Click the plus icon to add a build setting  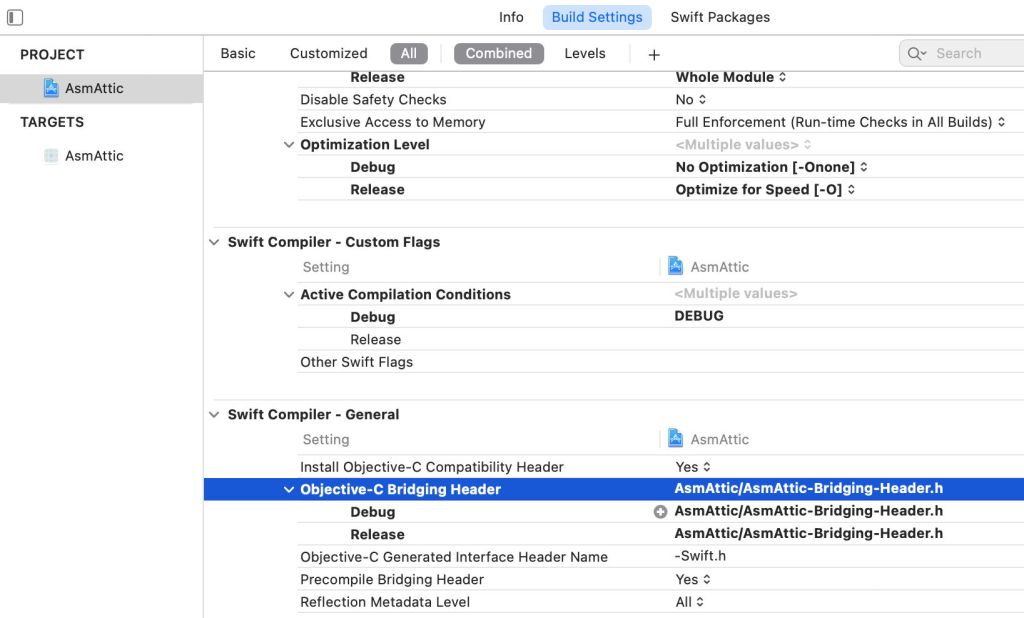click(x=654, y=55)
